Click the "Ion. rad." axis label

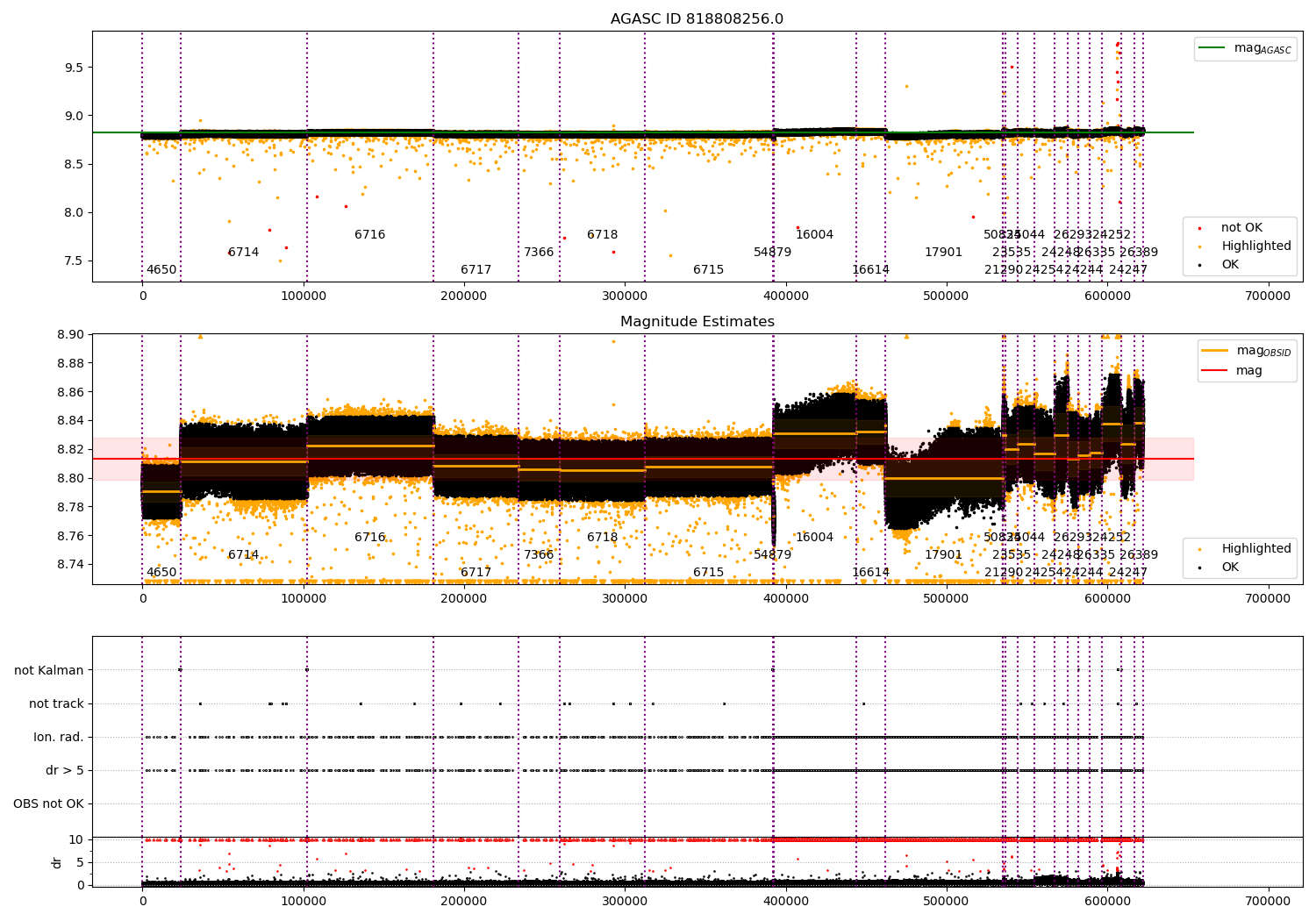[x=59, y=737]
